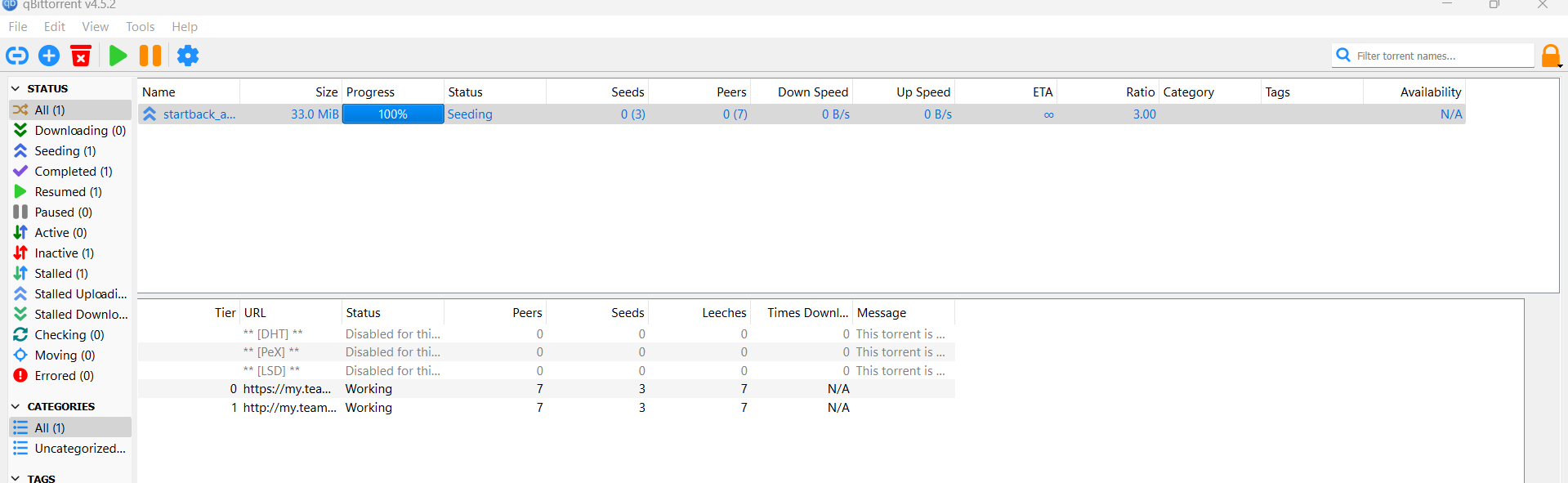
Task: Sort trackers by Message column
Action: [x=904, y=312]
